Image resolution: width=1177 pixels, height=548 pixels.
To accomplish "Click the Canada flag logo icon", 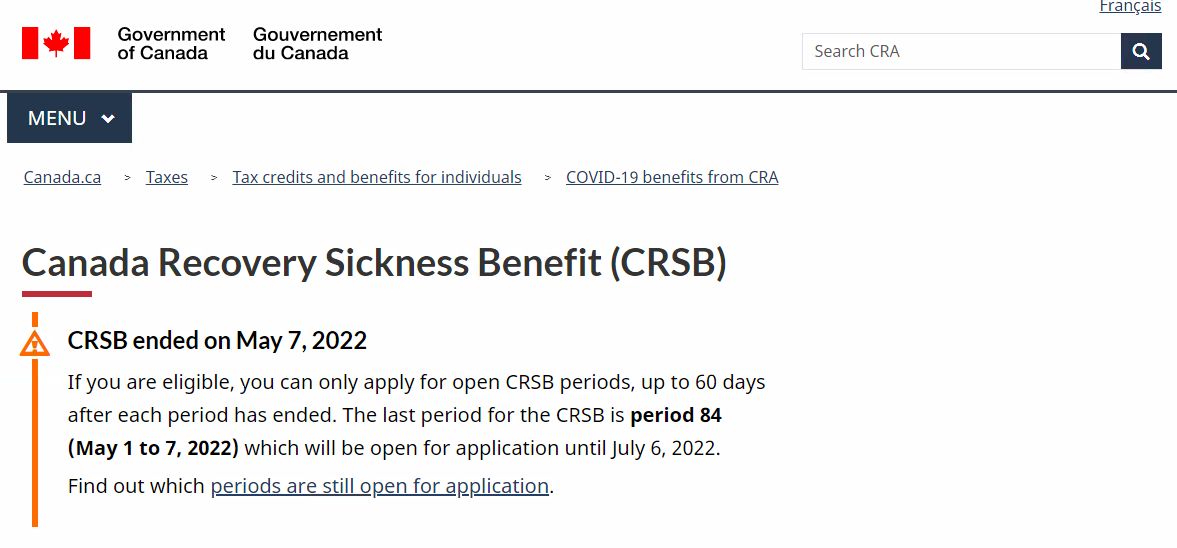I will tap(56, 43).
